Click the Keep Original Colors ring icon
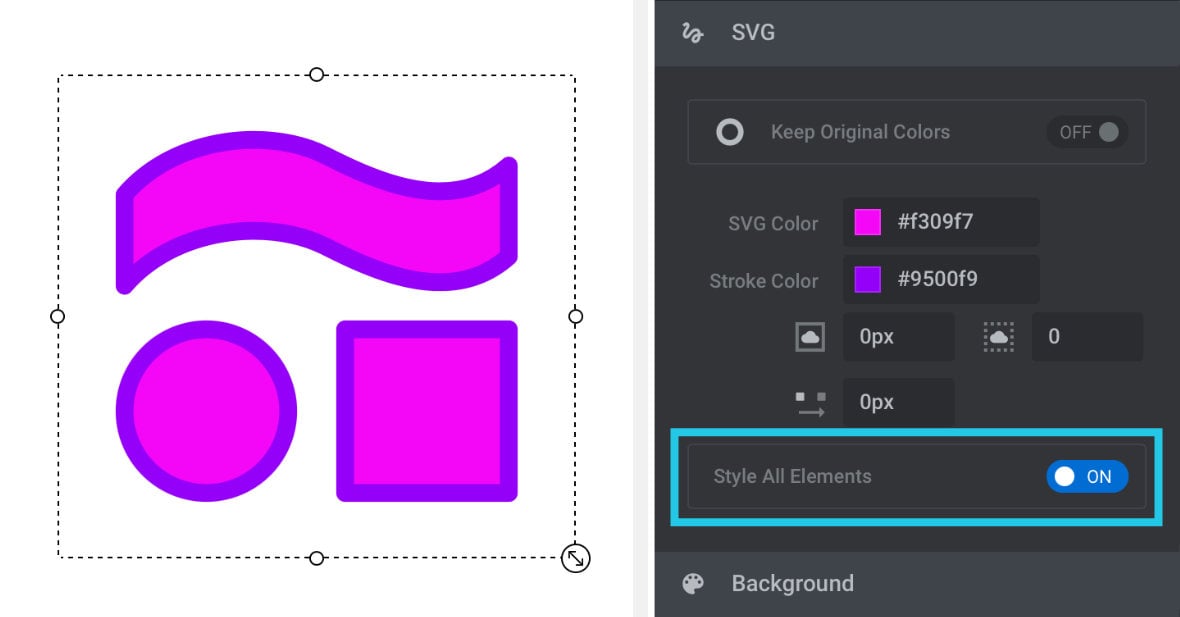Screen dimensions: 1180x617 [x=729, y=132]
